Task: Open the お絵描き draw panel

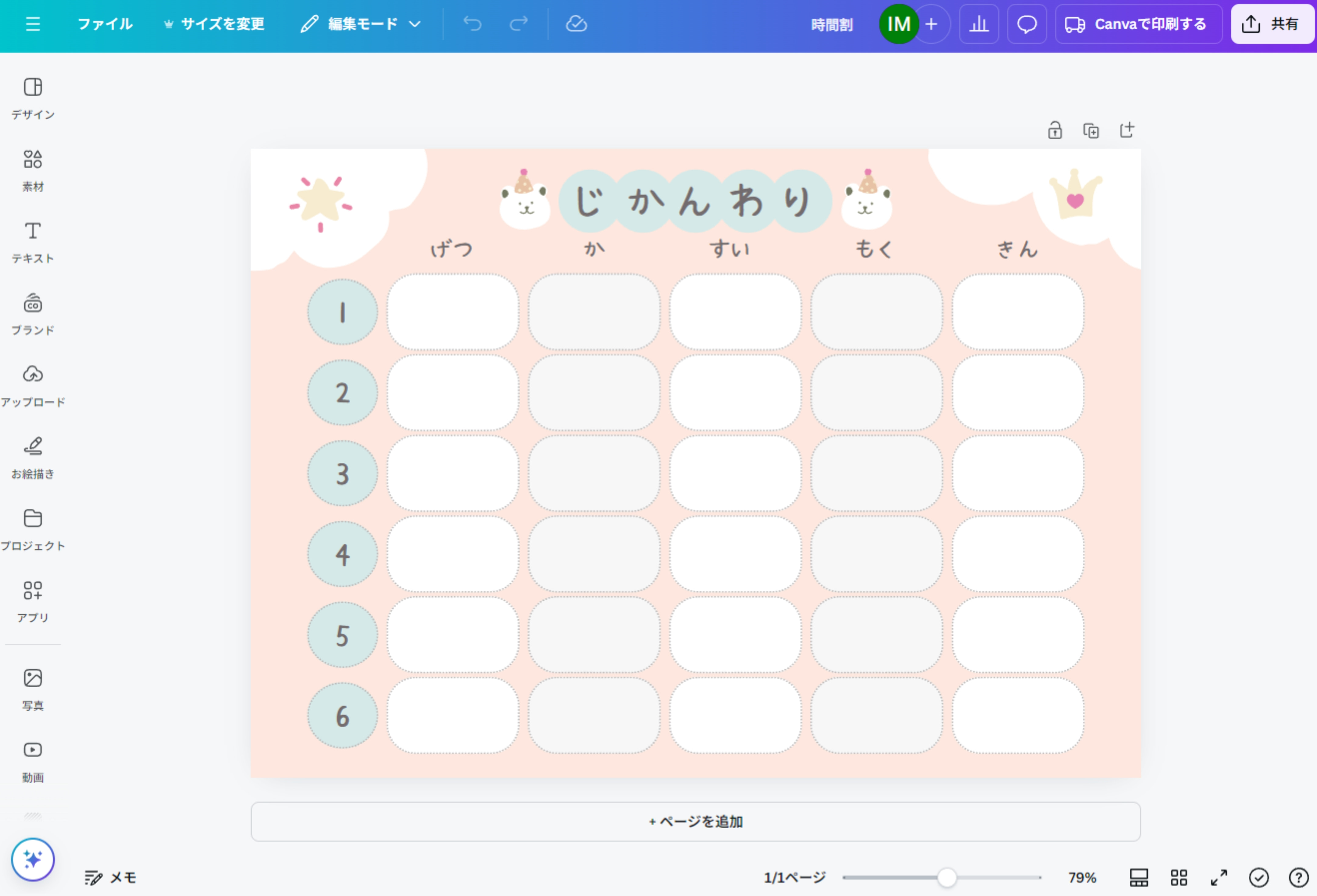Action: (33, 458)
